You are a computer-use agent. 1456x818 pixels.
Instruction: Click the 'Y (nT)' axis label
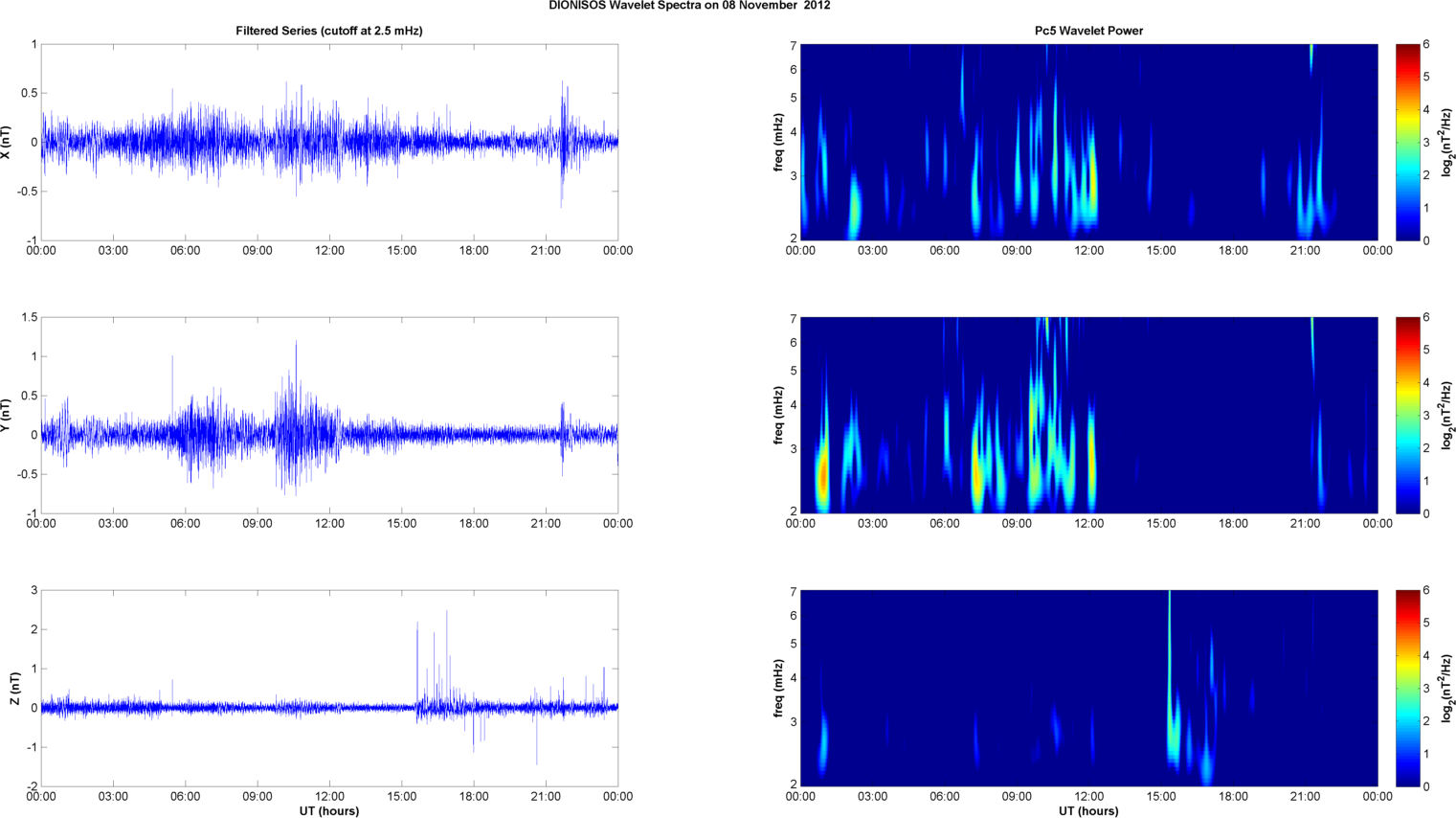pos(7,416)
